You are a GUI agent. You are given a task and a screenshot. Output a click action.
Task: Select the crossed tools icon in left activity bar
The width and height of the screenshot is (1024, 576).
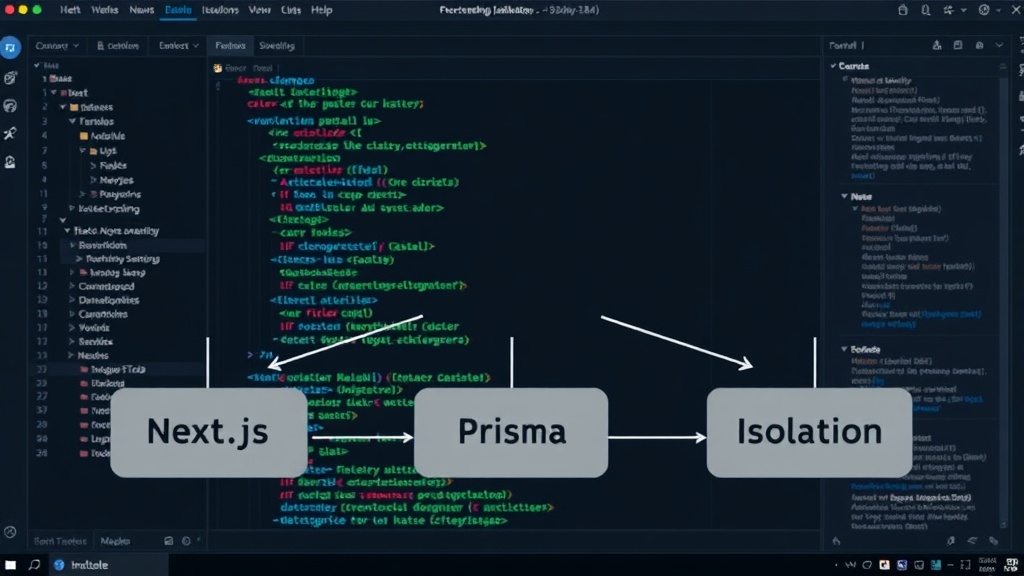[10, 133]
